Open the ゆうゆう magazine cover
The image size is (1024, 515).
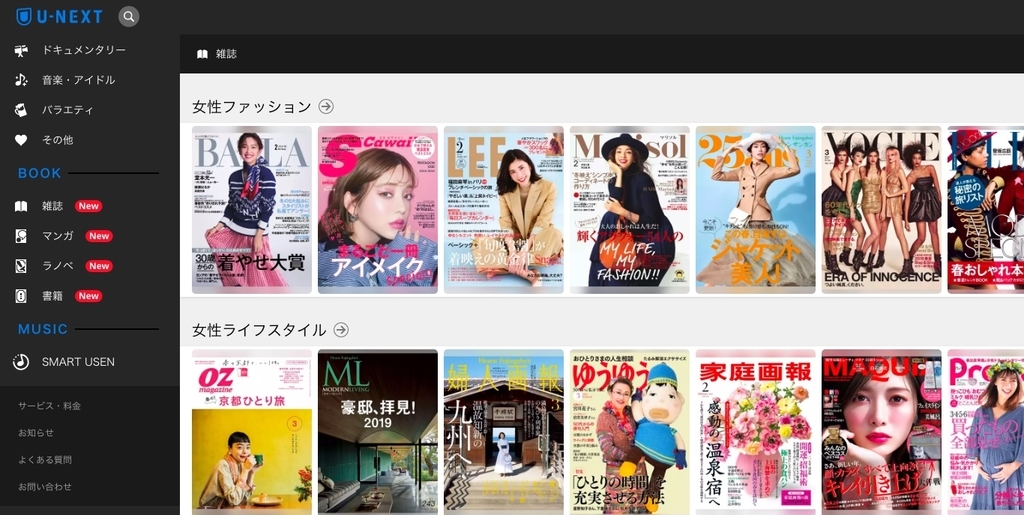point(630,432)
